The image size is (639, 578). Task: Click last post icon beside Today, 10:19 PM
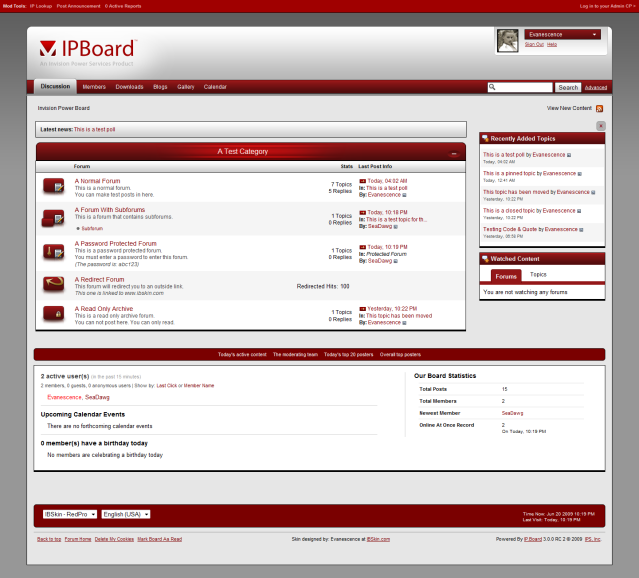362,247
